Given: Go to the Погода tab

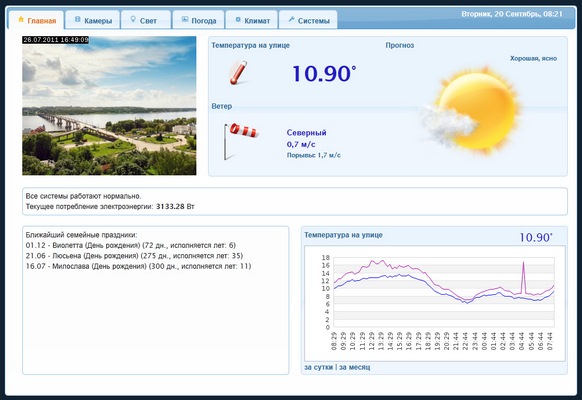Looking at the screenshot, I should point(198,20).
